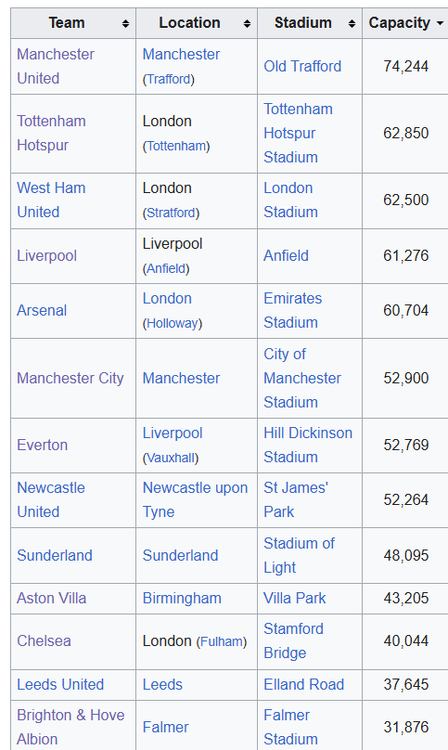Screen dimensions: 448x750
Task: Click the Hill Dickinson Stadium link
Action: (x=308, y=445)
